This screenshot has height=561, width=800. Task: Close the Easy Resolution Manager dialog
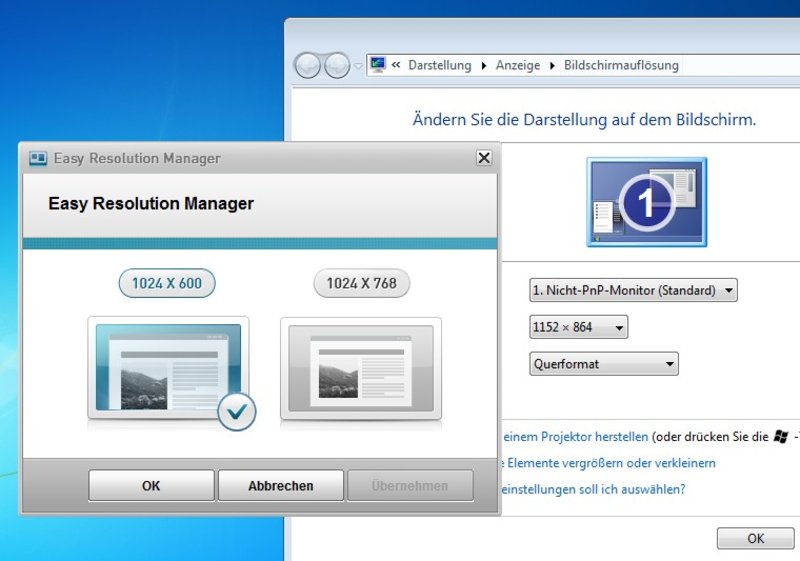pyautogui.click(x=484, y=158)
